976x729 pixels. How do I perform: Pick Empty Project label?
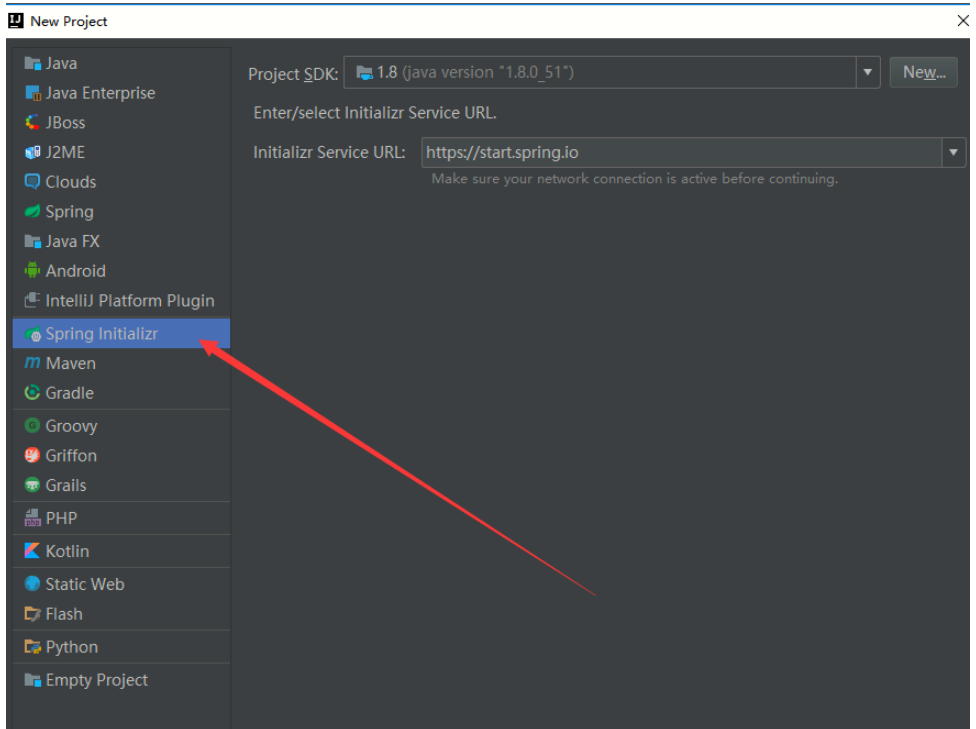click(96, 680)
